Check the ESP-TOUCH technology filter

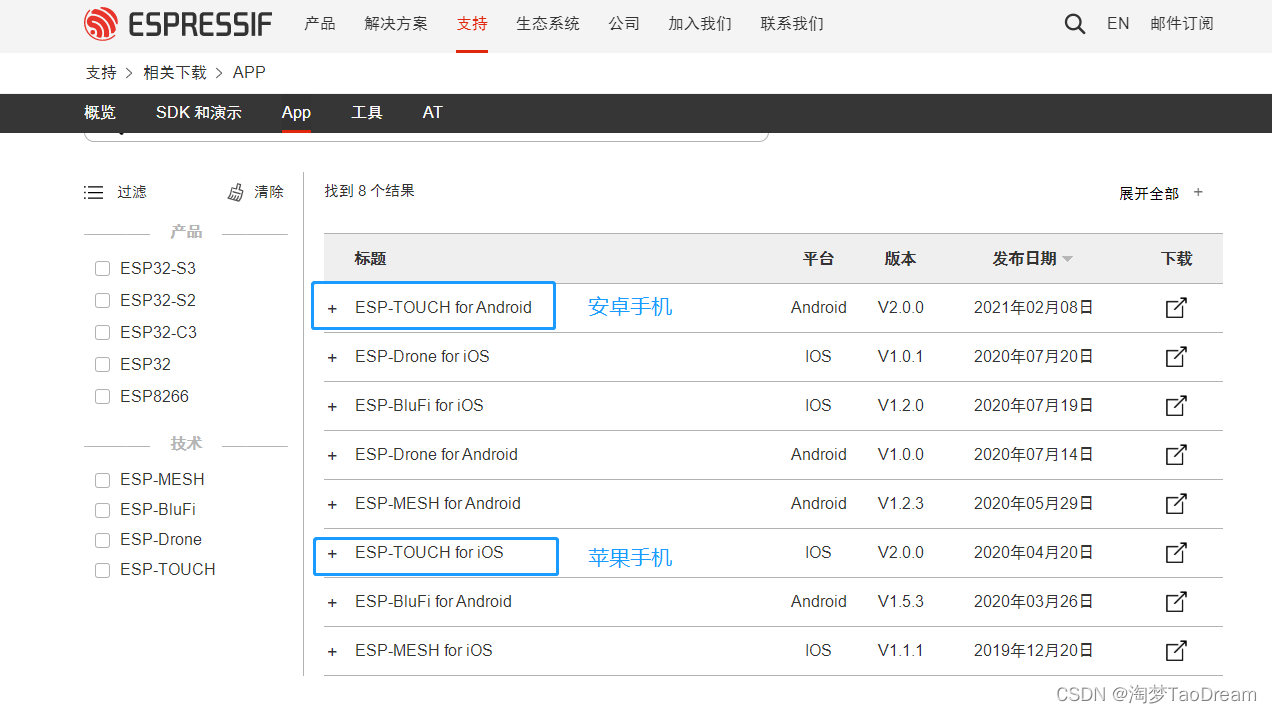click(102, 570)
